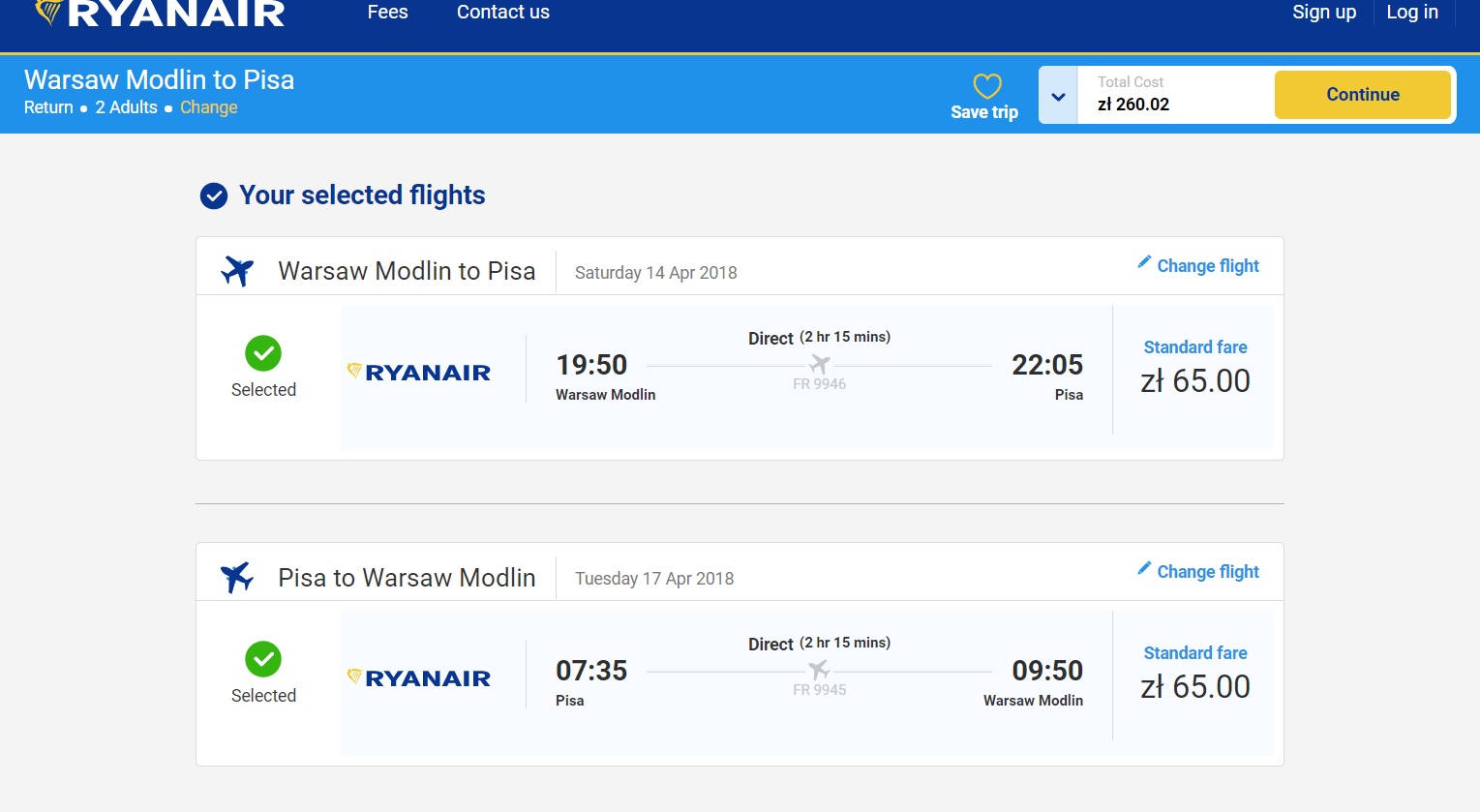
Task: Open the Fees menu item
Action: (x=388, y=13)
